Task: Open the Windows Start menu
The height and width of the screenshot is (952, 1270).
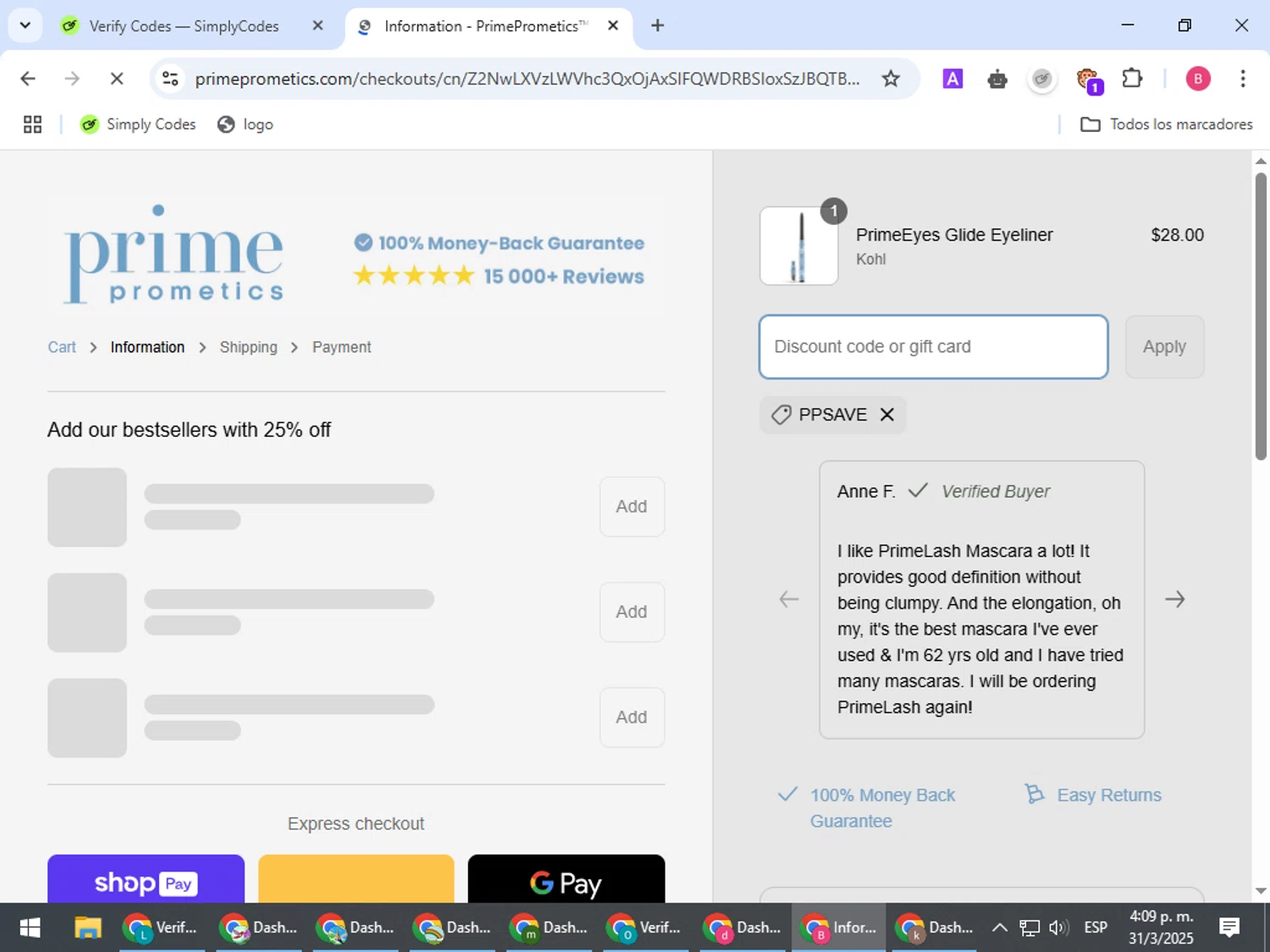Action: pos(30,928)
